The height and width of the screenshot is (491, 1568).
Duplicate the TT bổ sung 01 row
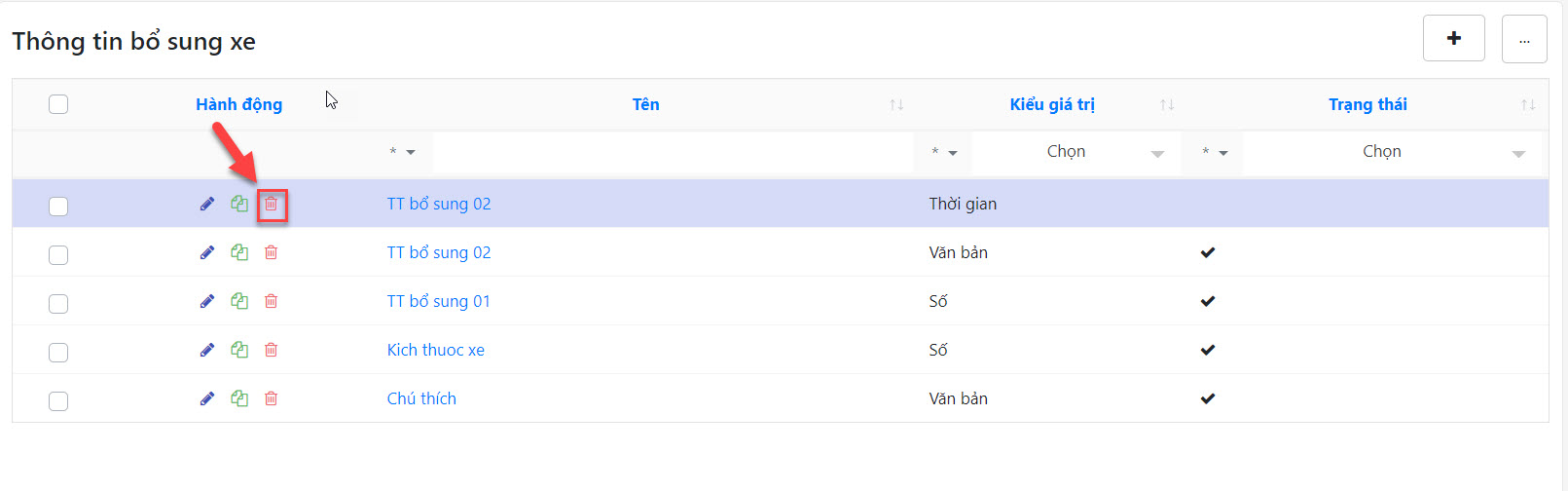(x=239, y=301)
